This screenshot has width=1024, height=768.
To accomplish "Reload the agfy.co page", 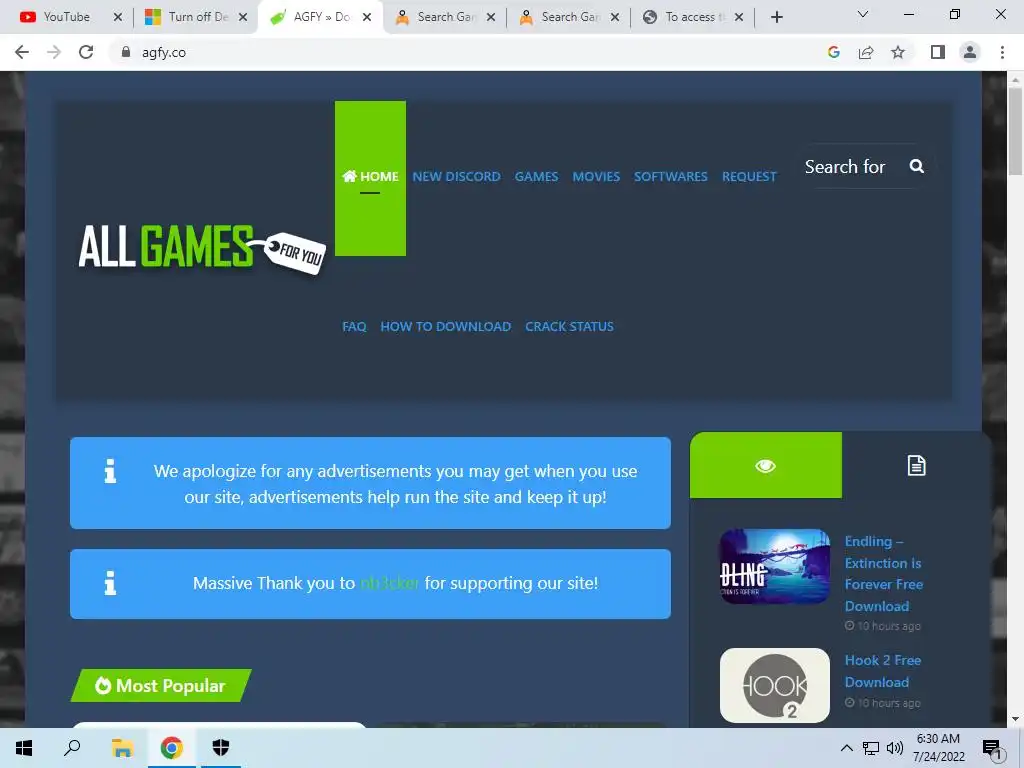I will pos(86,52).
